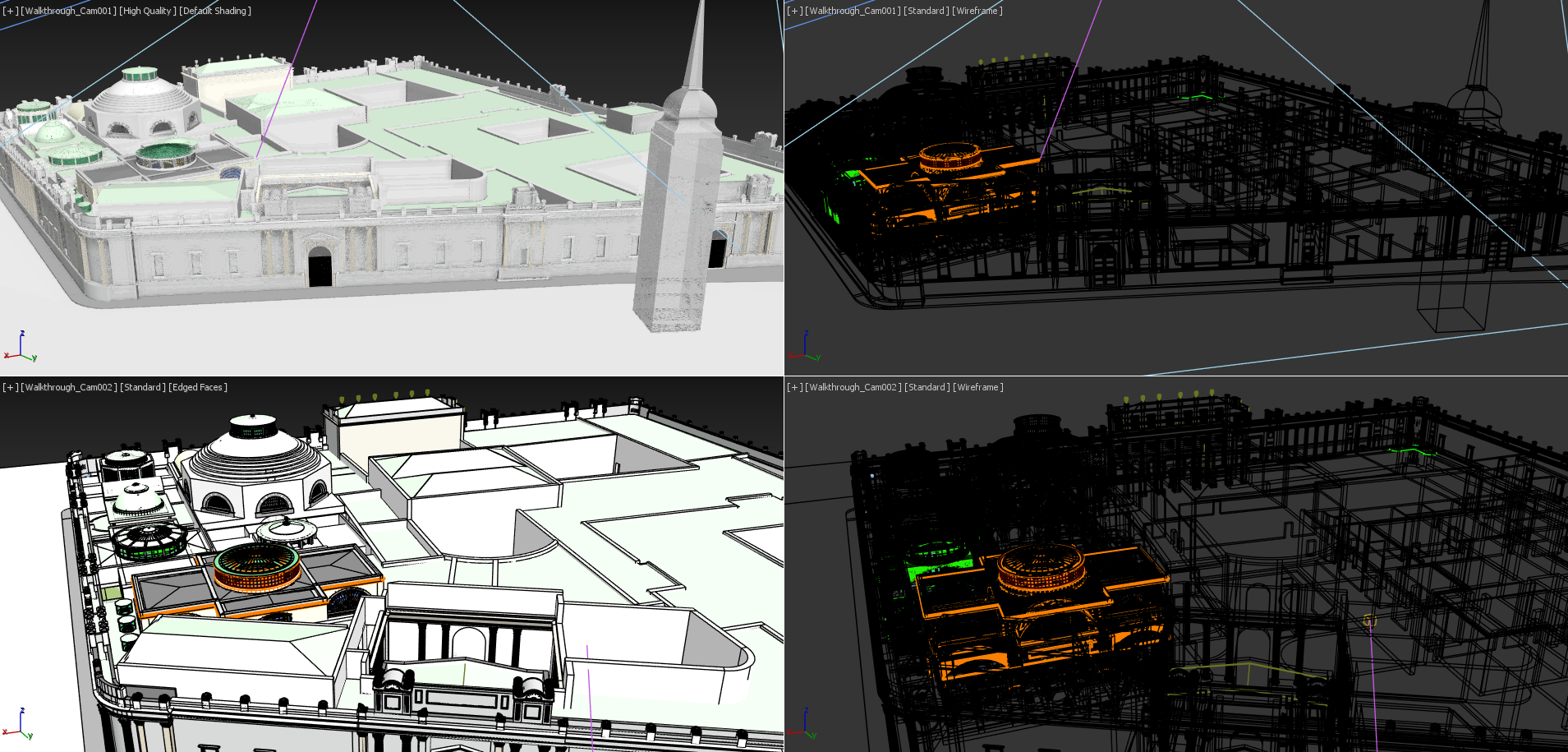Image resolution: width=1568 pixels, height=752 pixels.
Task: Select orange-highlighted dome in Edged Faces viewport
Action: [256, 569]
